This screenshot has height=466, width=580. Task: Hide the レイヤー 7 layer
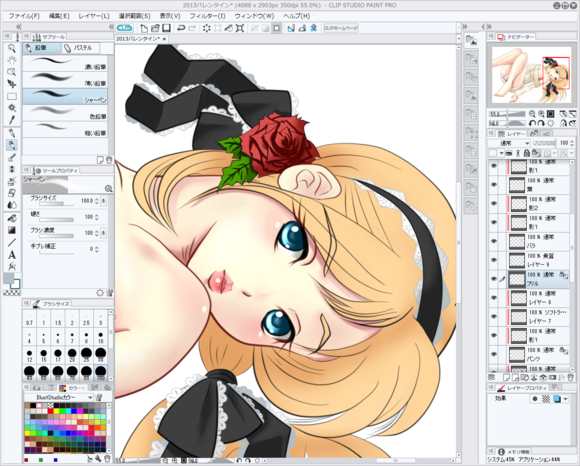pos(494,317)
